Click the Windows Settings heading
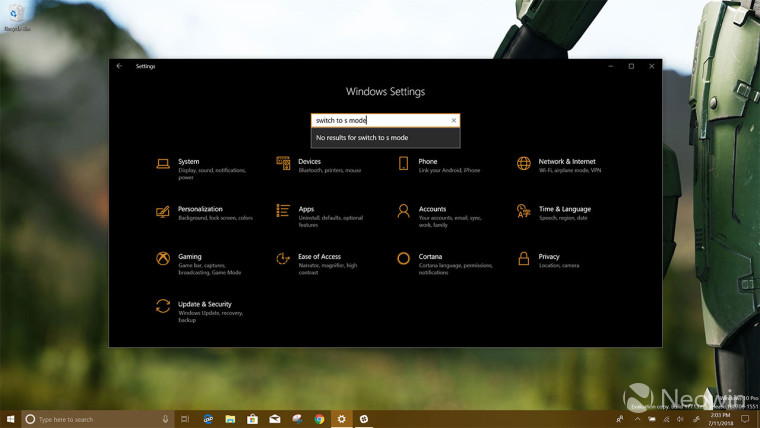The height and width of the screenshot is (428, 760). 385,92
